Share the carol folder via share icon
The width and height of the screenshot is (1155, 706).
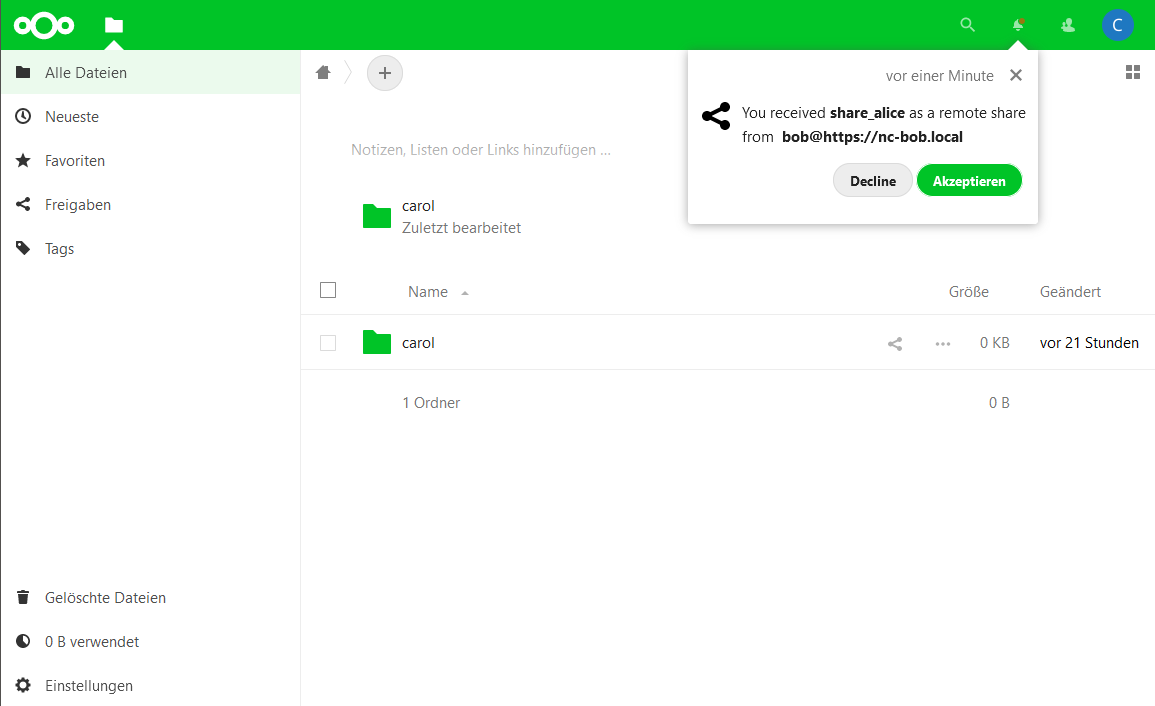(895, 343)
